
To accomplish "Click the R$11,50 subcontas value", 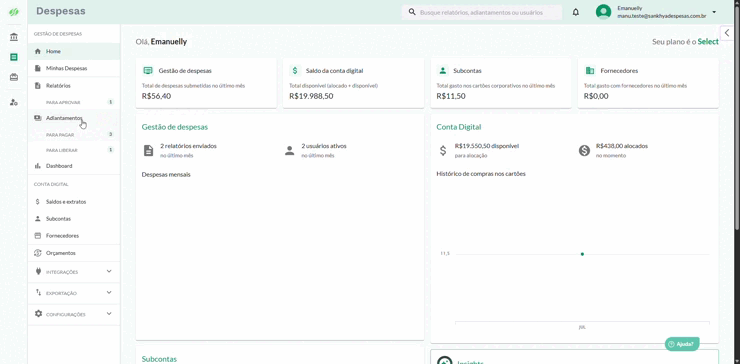I will tap(451, 96).
